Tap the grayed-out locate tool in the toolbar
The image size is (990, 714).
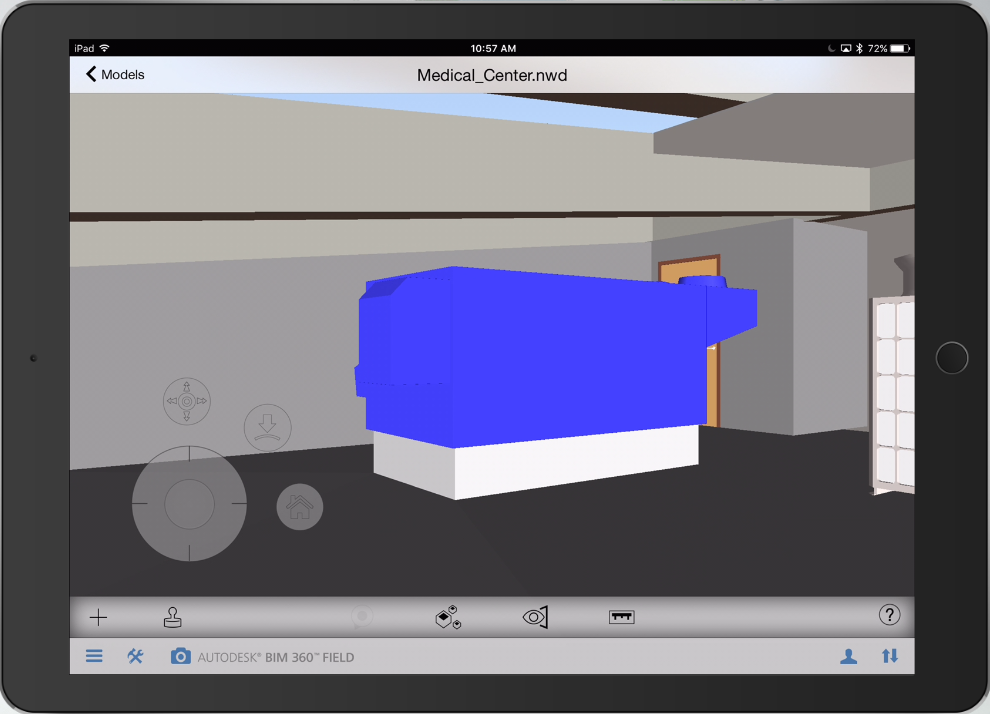[361, 617]
